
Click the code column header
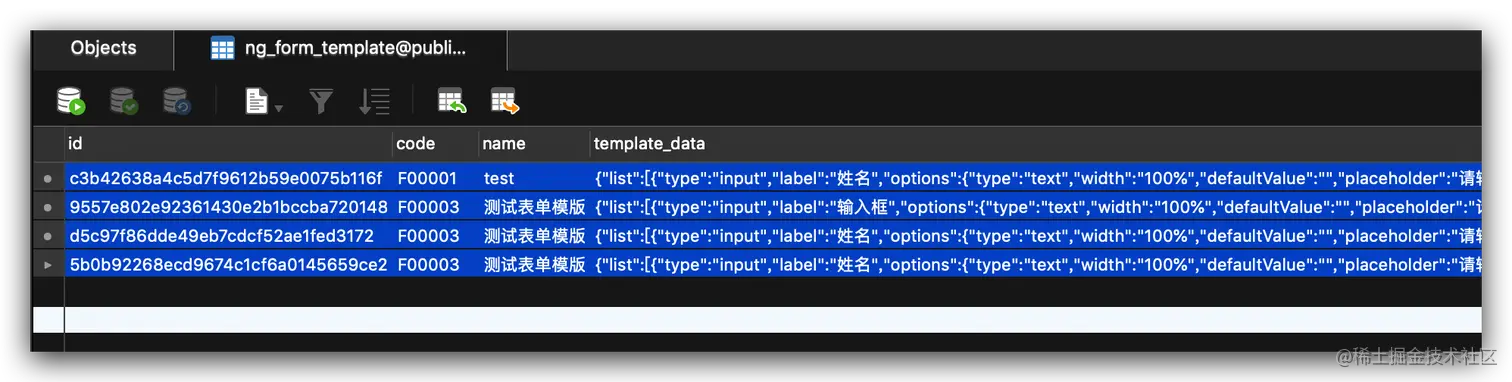click(x=435, y=144)
